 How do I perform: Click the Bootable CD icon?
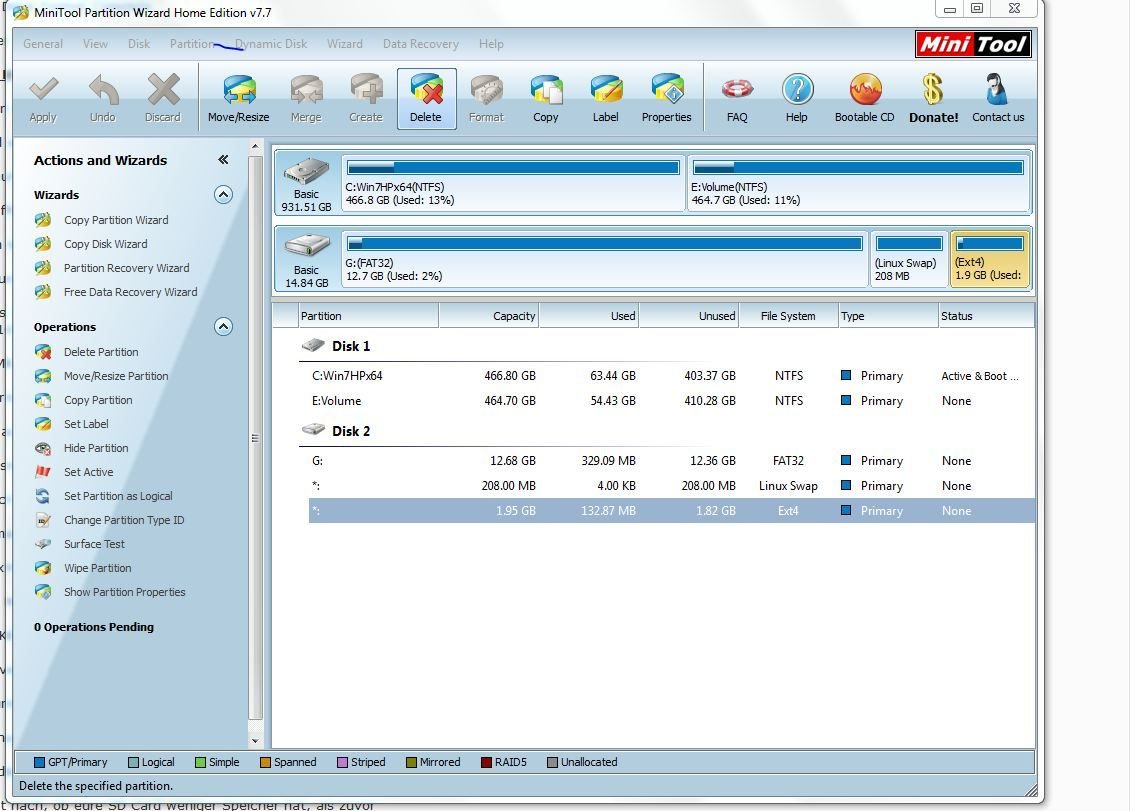pyautogui.click(x=864, y=99)
